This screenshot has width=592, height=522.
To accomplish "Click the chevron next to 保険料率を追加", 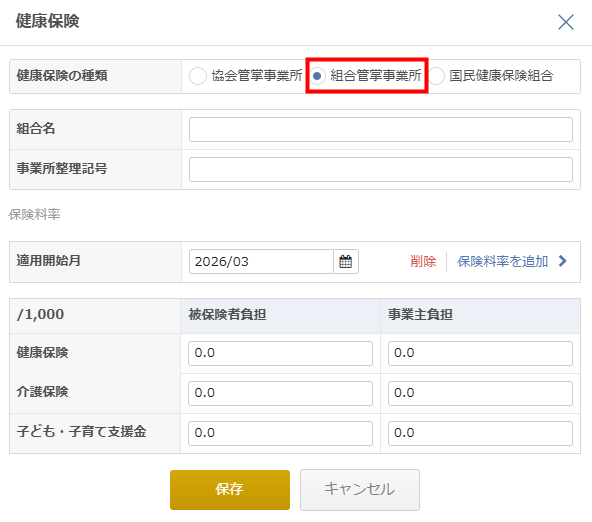I will tap(563, 261).
